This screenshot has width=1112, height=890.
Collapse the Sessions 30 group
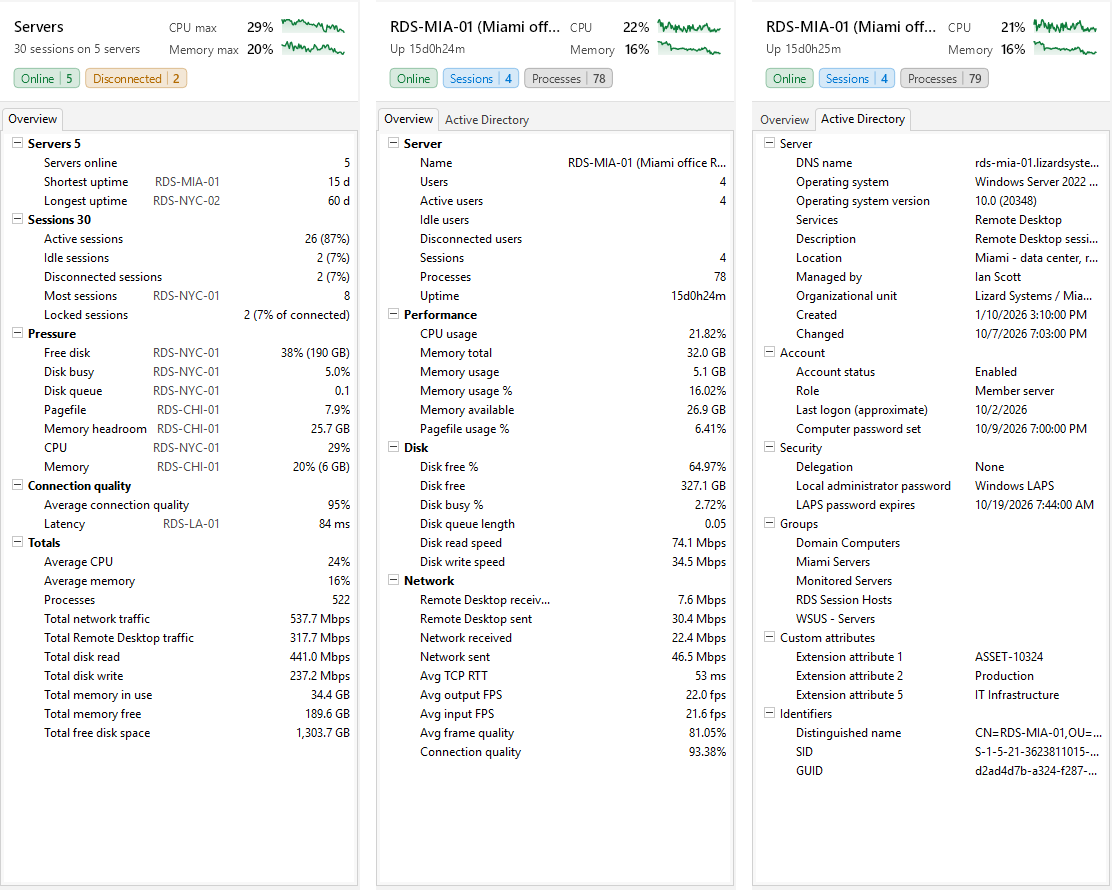pos(17,219)
